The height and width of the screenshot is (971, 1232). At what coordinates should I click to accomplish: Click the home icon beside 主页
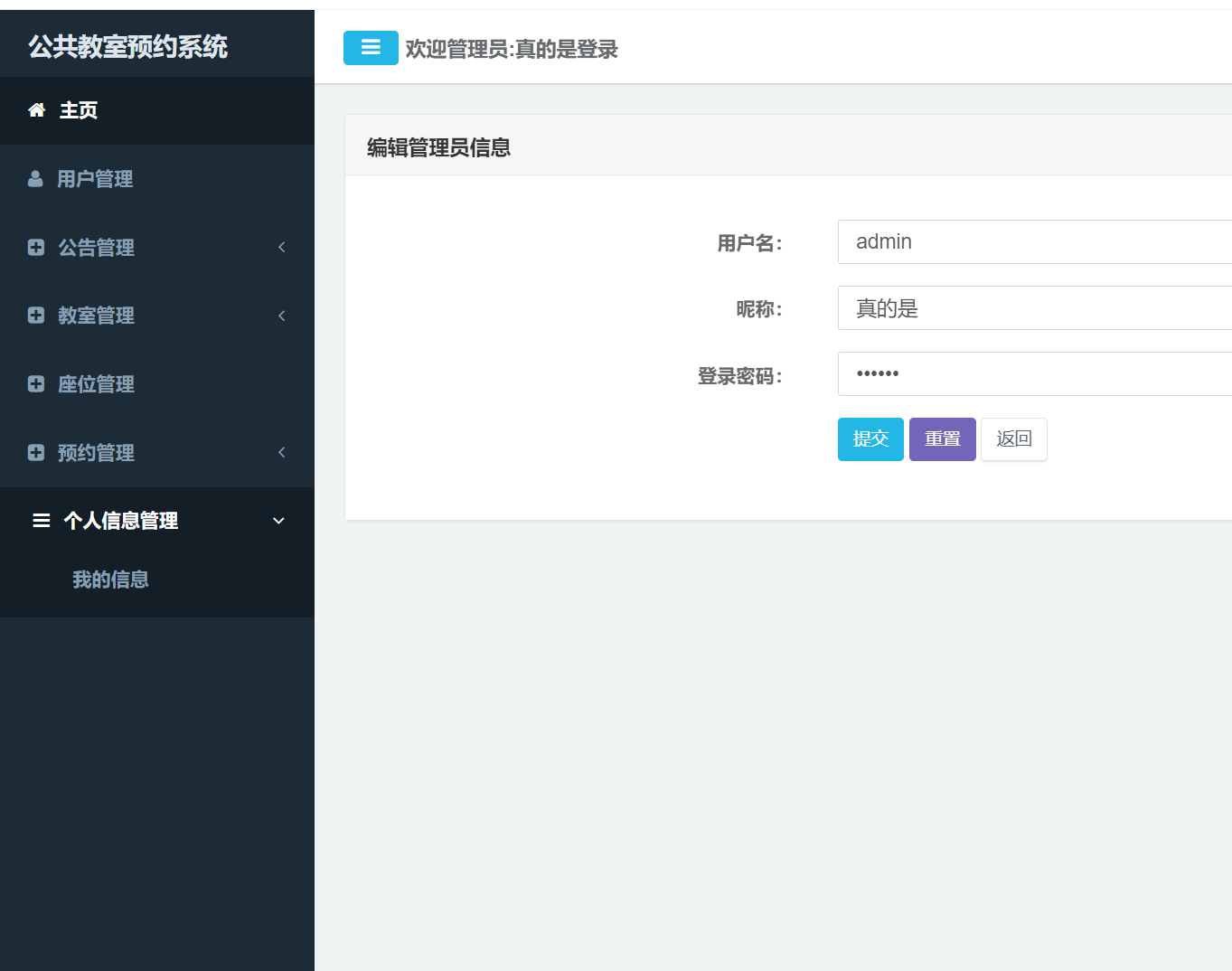pos(37,110)
